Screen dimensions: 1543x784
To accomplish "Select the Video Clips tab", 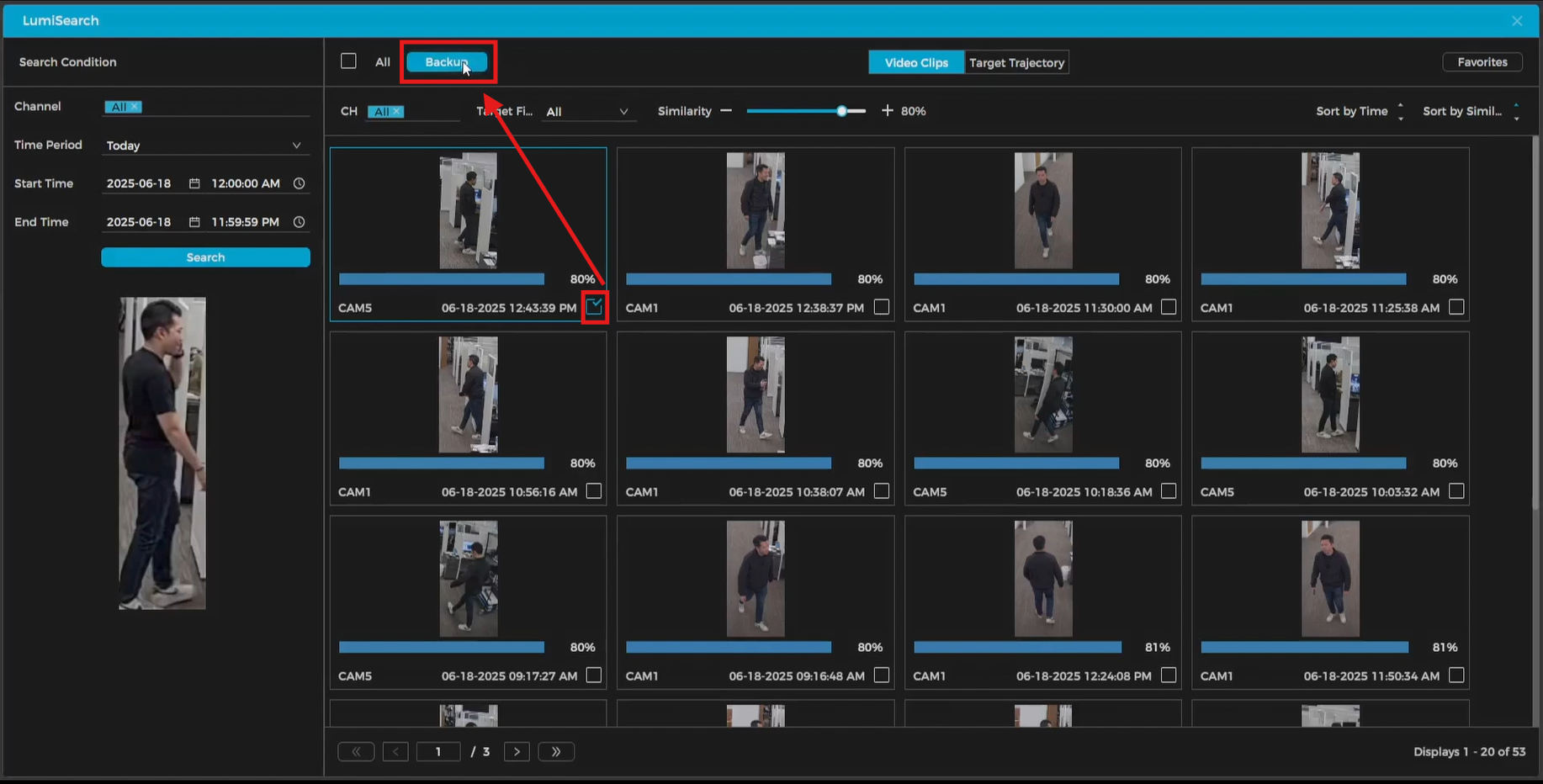I will [x=916, y=62].
